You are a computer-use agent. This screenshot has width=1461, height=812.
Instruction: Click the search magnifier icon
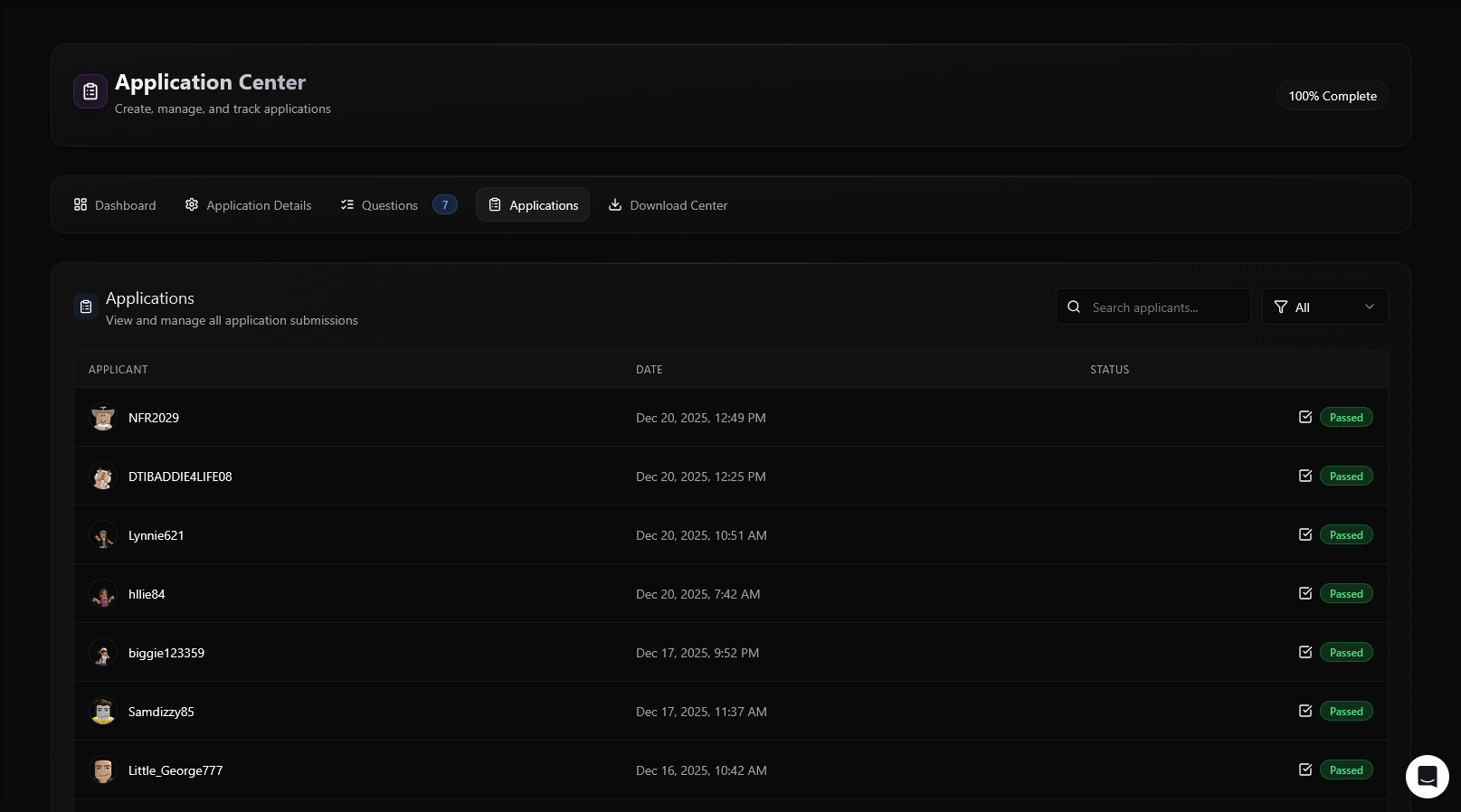[1074, 307]
